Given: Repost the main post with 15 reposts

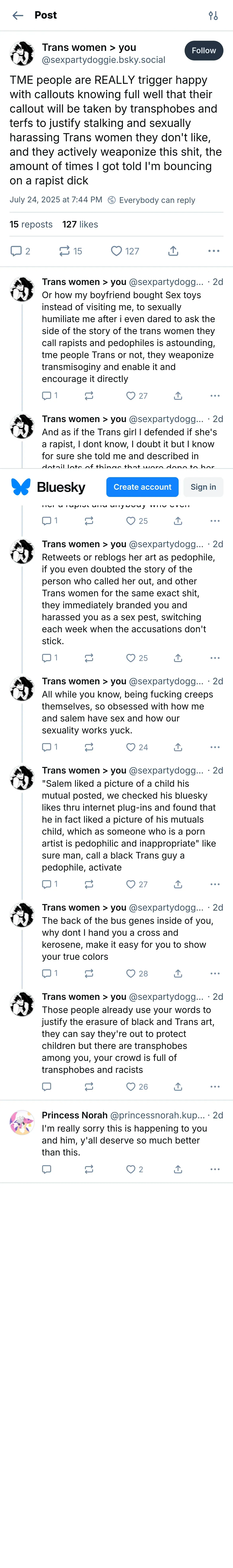Looking at the screenshot, I should pos(64,251).
